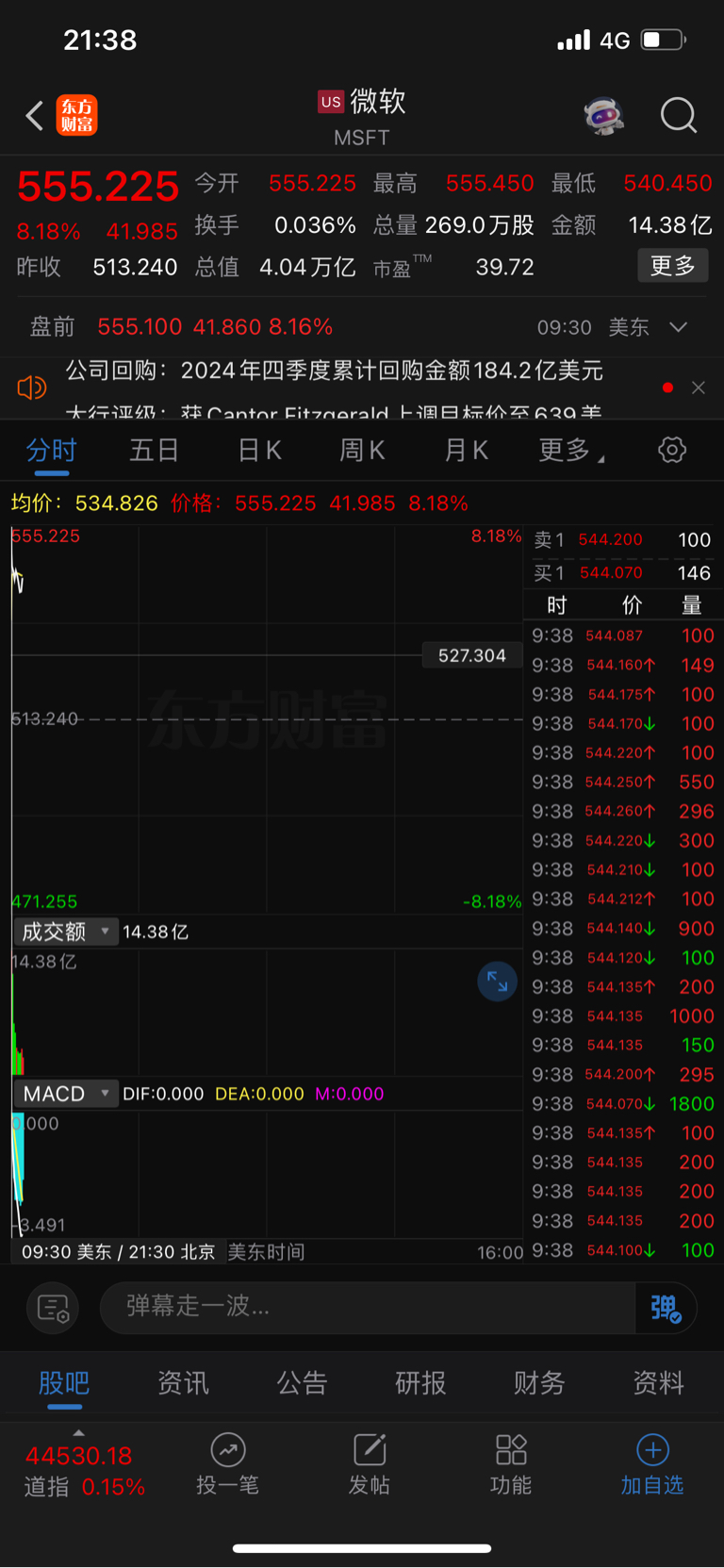Tap the 买1 544.070 quote row

[x=622, y=572]
